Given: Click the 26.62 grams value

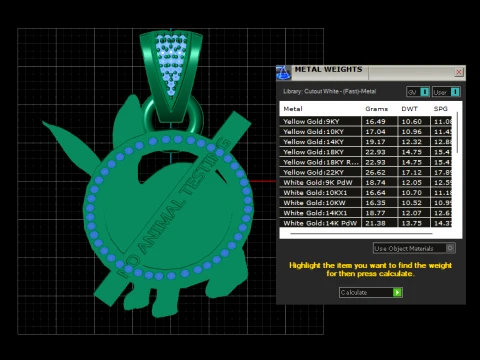Looking at the screenshot, I should pyautogui.click(x=375, y=172).
